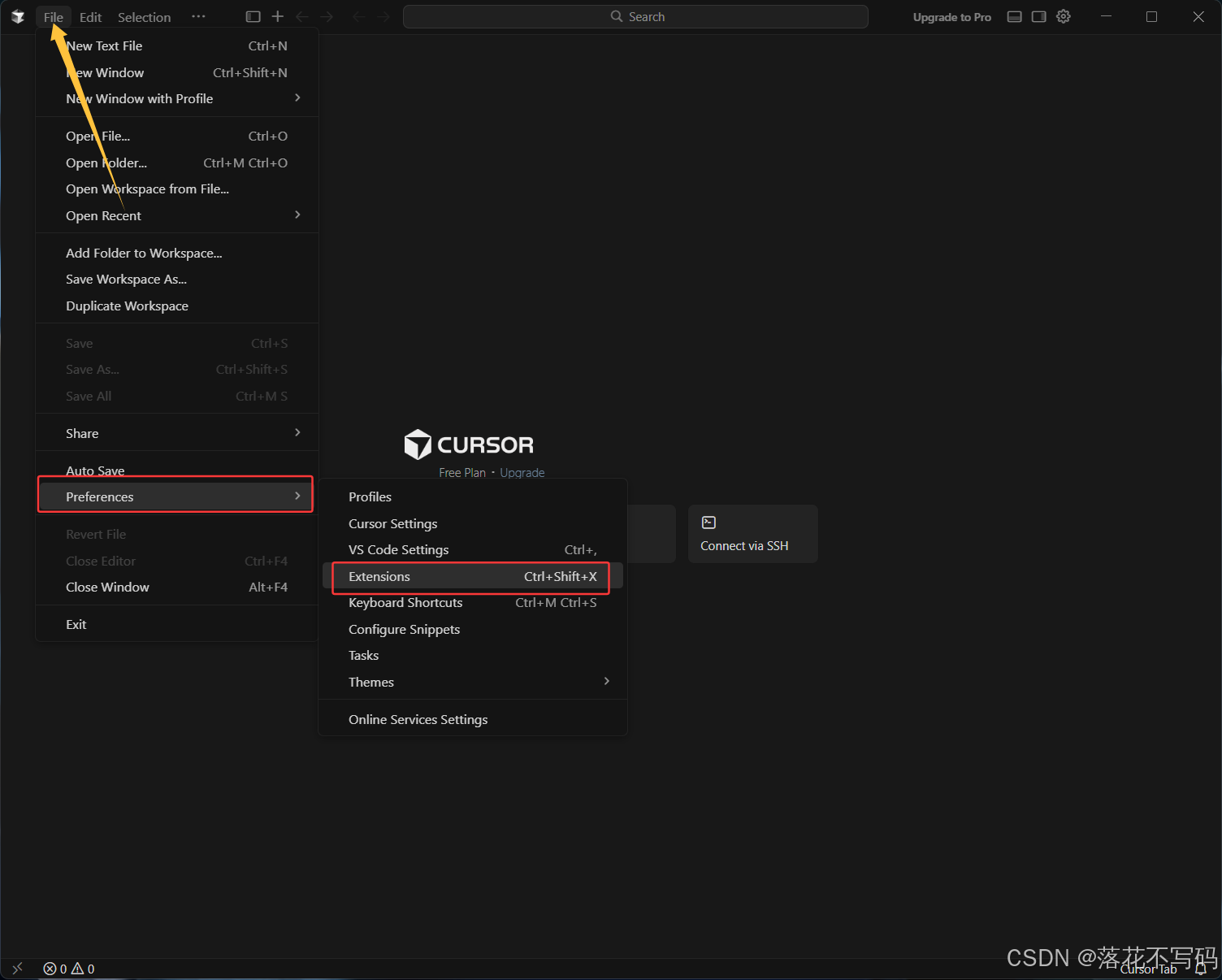The width and height of the screenshot is (1222, 980).
Task: Click the Connect via SSH button
Action: click(753, 534)
